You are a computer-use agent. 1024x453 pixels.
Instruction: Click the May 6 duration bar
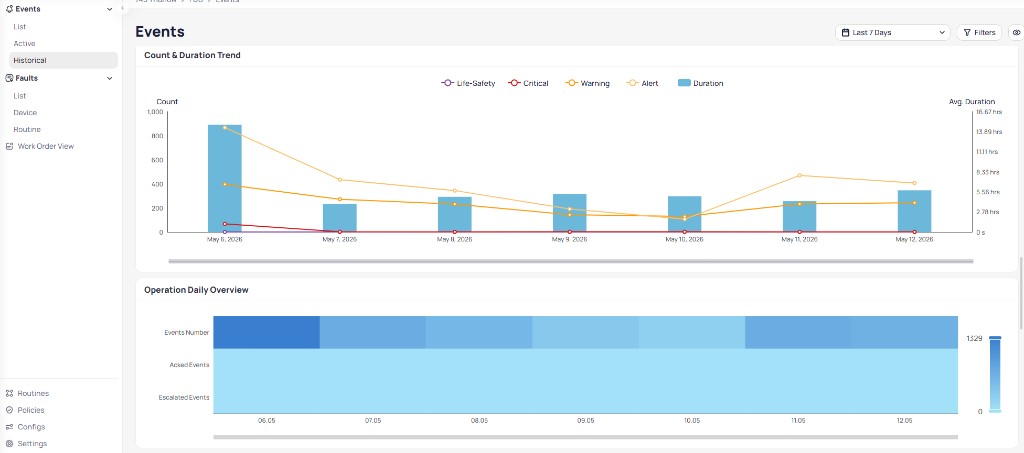click(x=225, y=178)
